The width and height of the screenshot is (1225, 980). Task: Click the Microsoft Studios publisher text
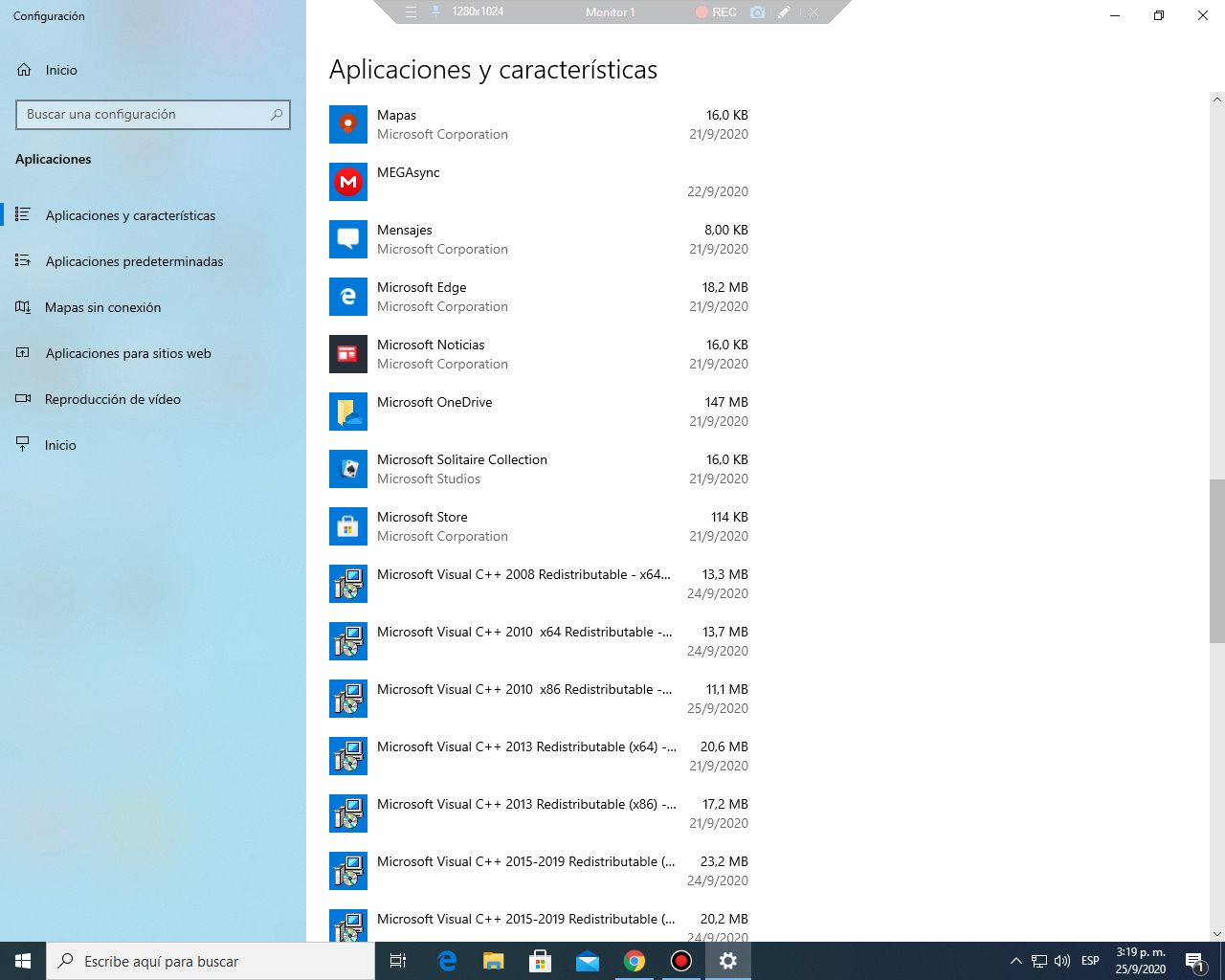pyautogui.click(x=429, y=479)
